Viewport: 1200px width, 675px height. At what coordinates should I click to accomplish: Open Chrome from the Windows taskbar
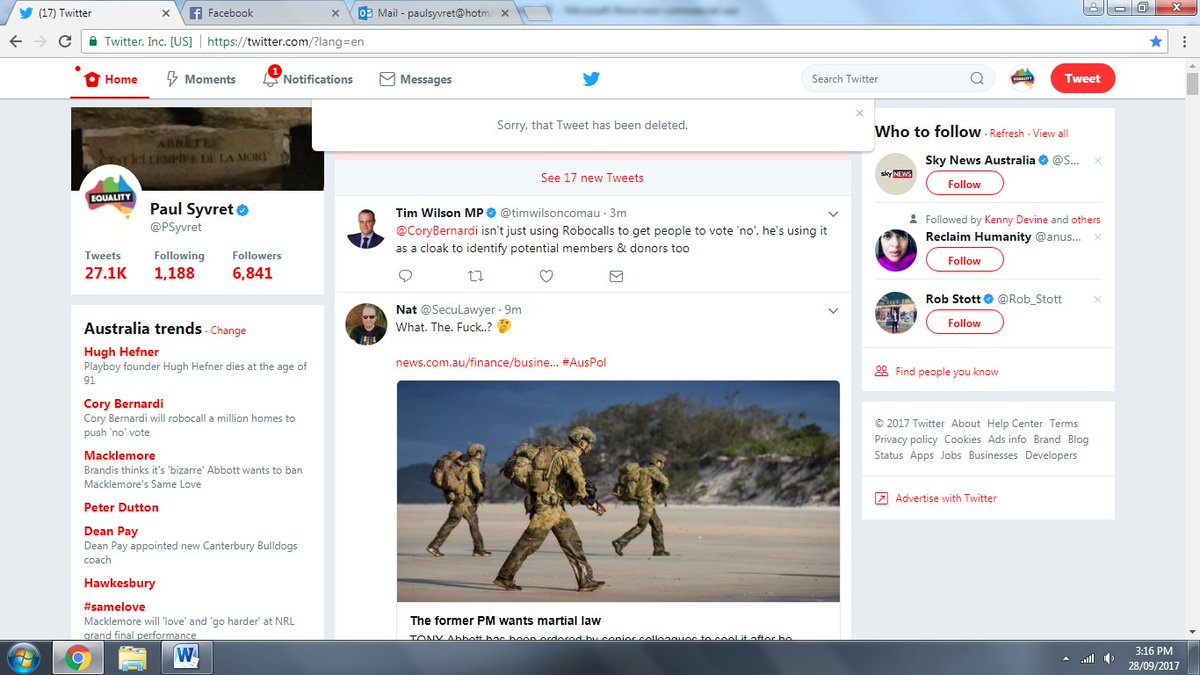pyautogui.click(x=79, y=658)
